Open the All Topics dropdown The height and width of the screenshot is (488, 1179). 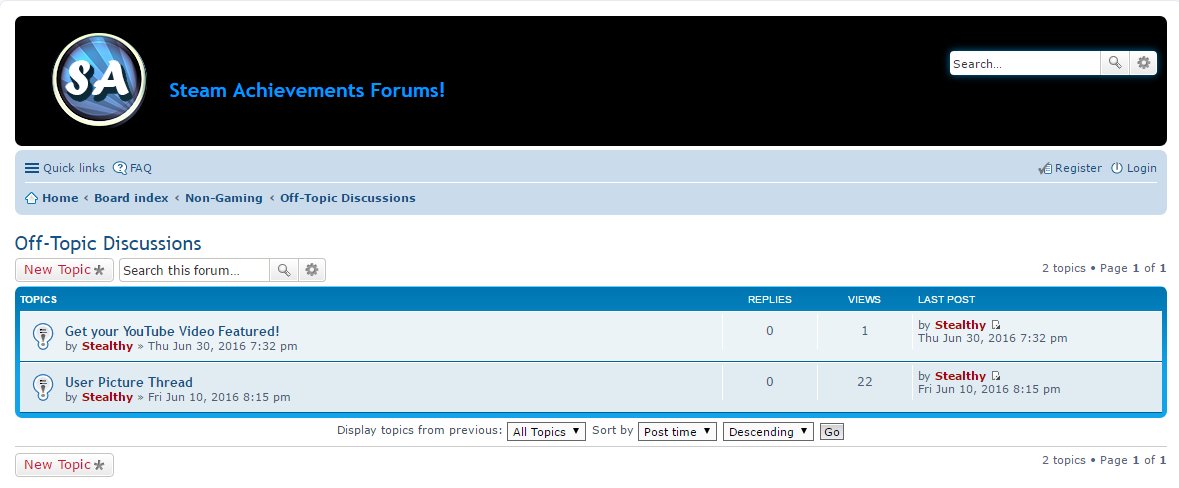point(546,432)
